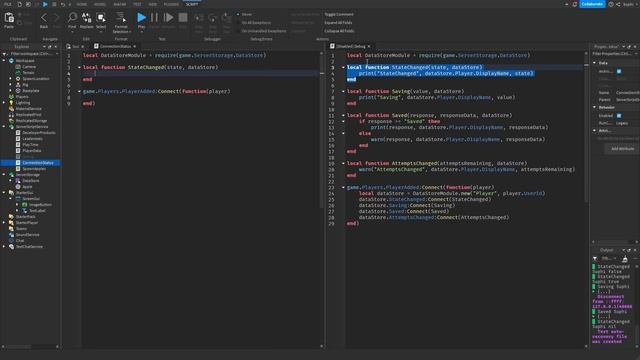Select Leaderstats script in Explorer

click(x=32, y=139)
